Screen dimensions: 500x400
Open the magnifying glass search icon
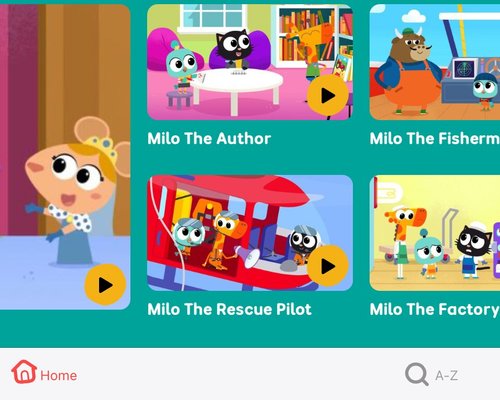tap(417, 375)
